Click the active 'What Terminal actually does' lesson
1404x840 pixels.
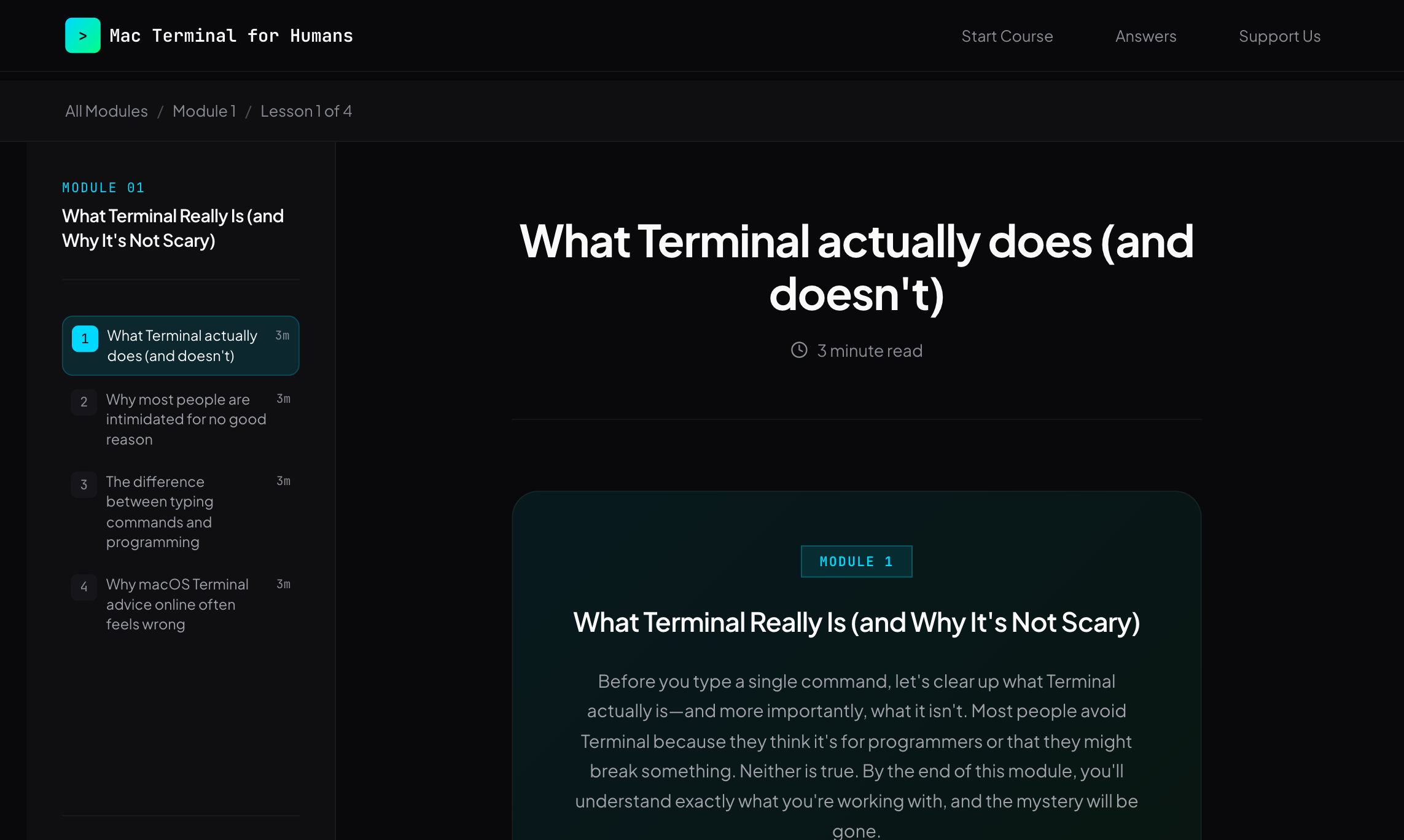point(182,345)
